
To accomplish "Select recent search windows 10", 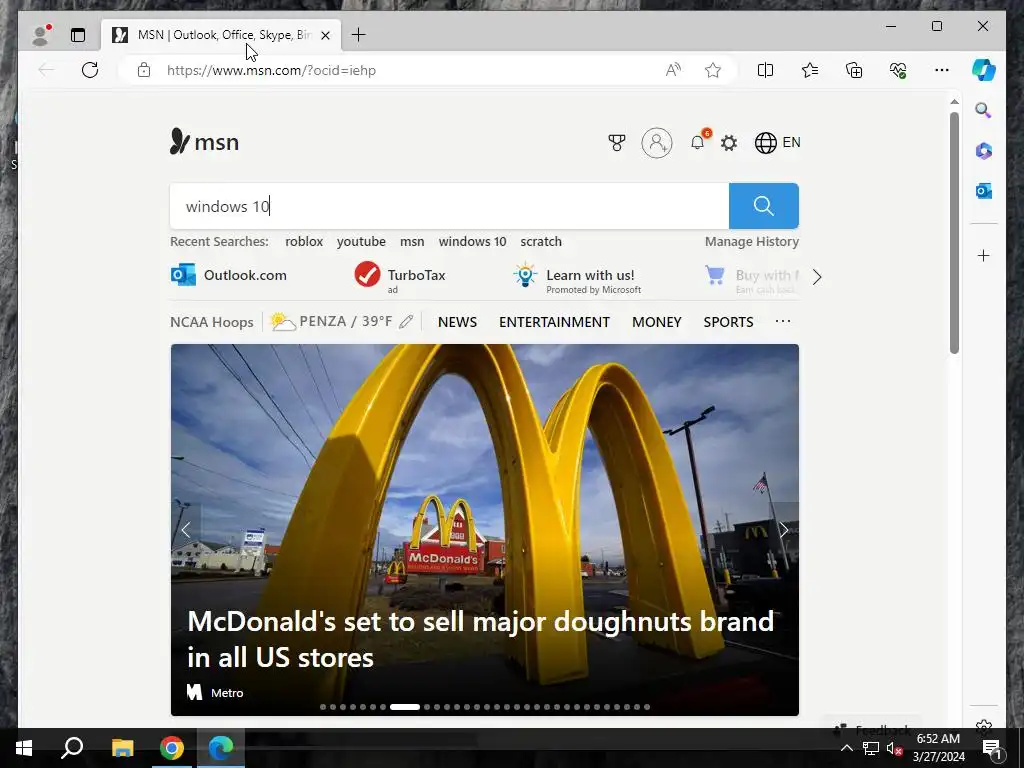I will click(x=472, y=242).
